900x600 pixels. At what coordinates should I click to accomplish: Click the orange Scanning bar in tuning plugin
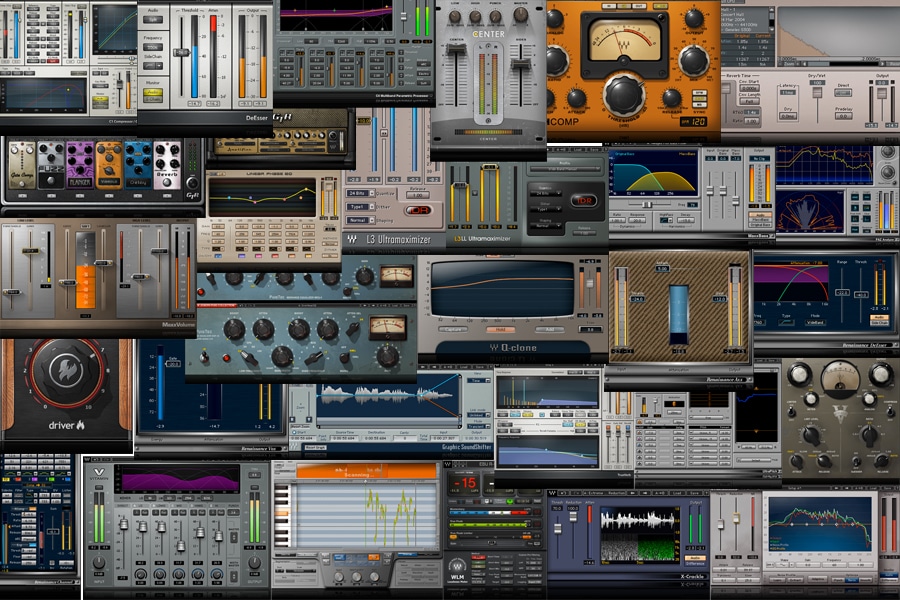tap(366, 471)
